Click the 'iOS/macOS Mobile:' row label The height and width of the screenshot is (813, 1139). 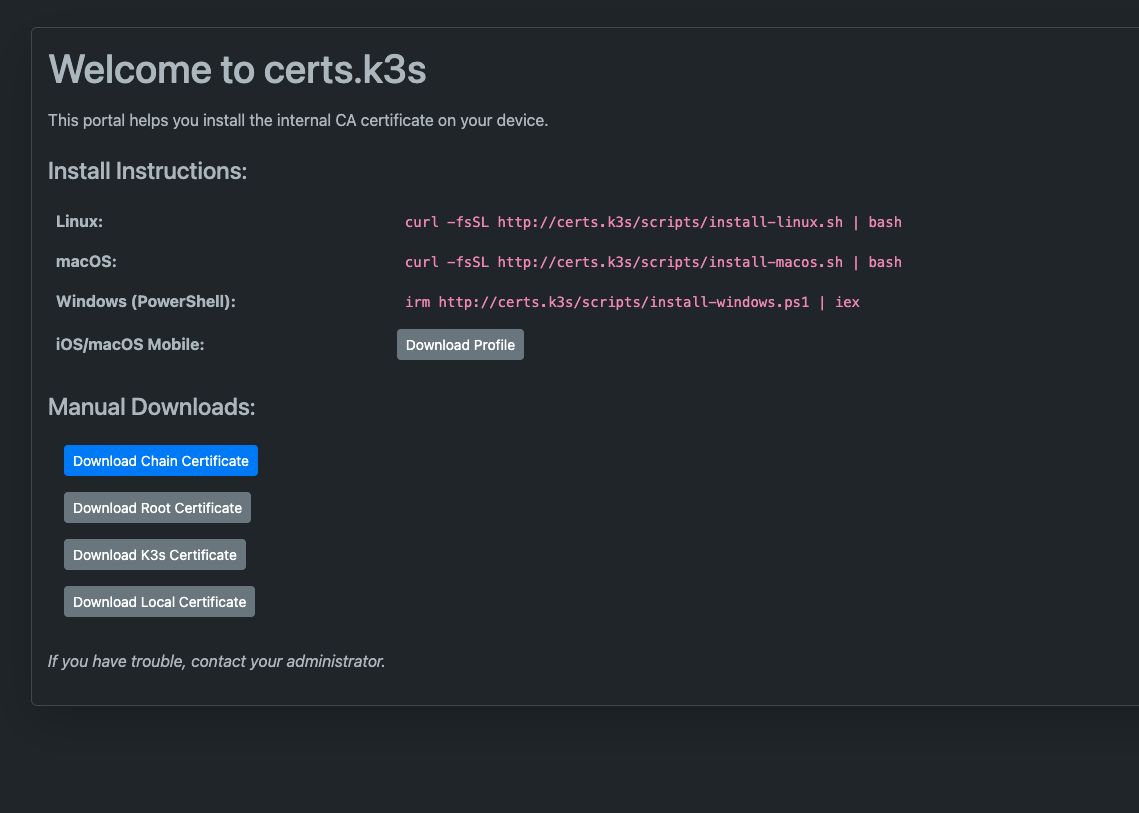point(130,344)
